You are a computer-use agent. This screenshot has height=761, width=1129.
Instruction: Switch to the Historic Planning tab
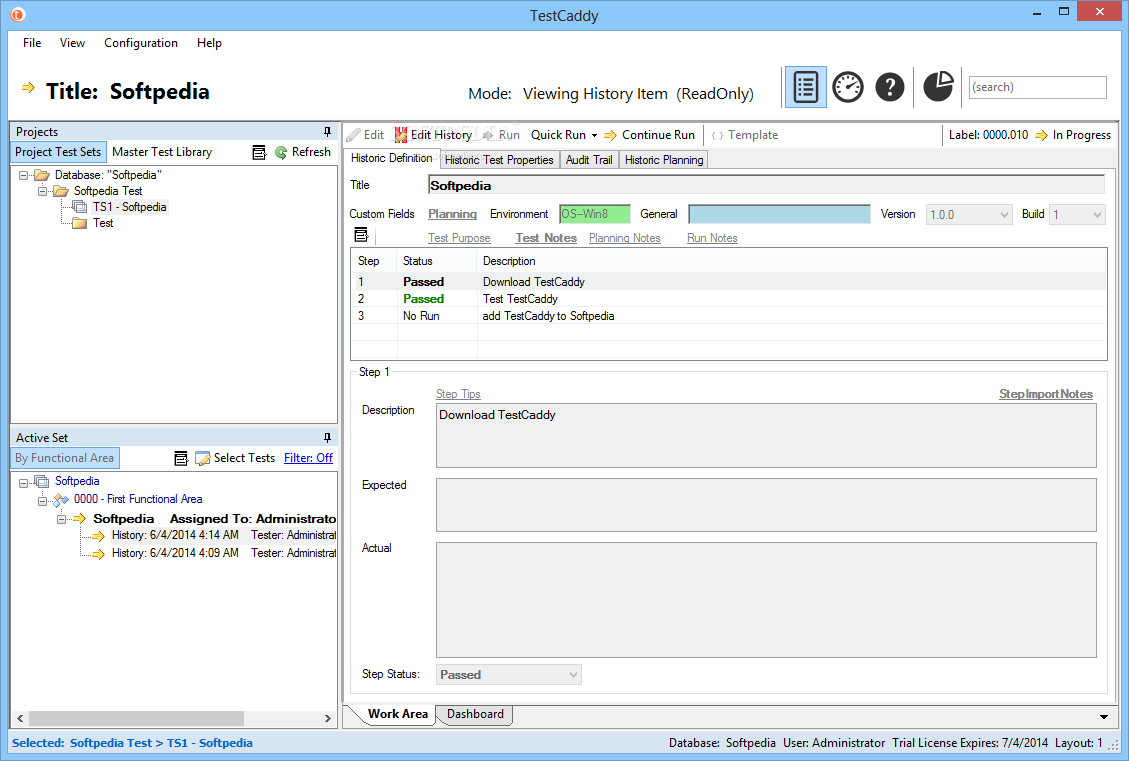(664, 160)
